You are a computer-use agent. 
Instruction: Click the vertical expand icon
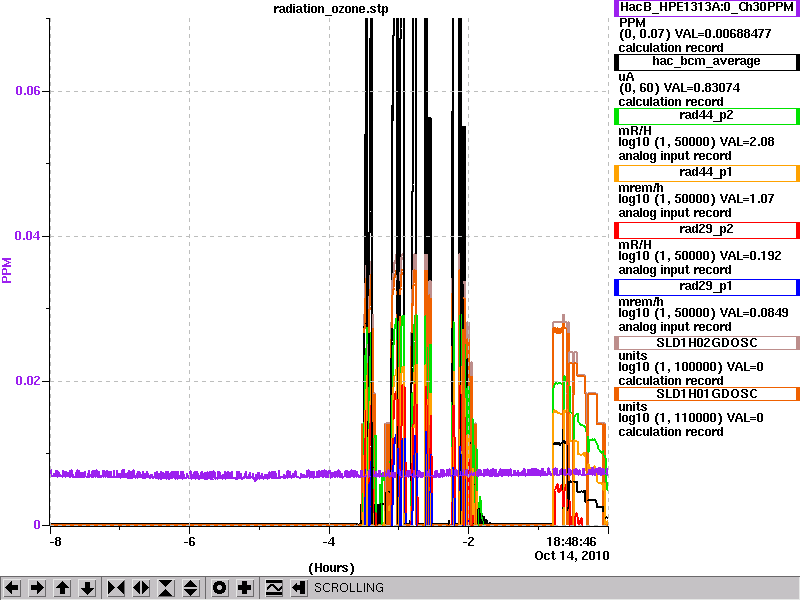(x=191, y=588)
